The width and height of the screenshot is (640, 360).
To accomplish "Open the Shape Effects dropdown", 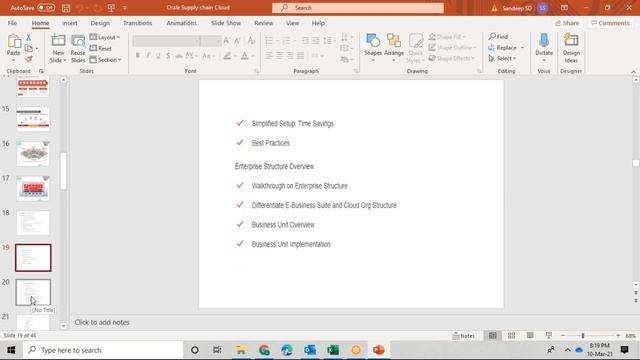I will (x=451, y=58).
